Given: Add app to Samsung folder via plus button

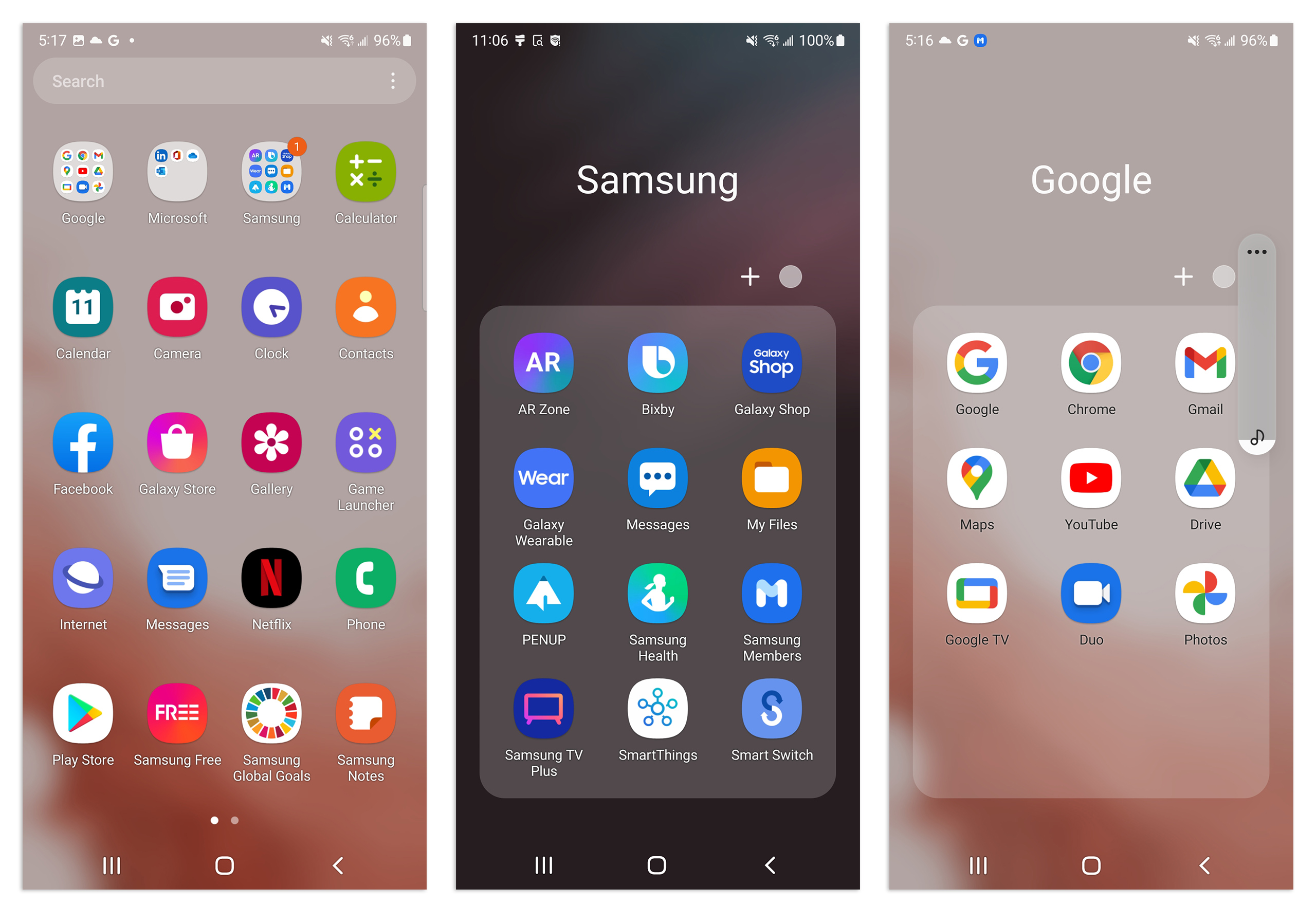Looking at the screenshot, I should point(750,276).
